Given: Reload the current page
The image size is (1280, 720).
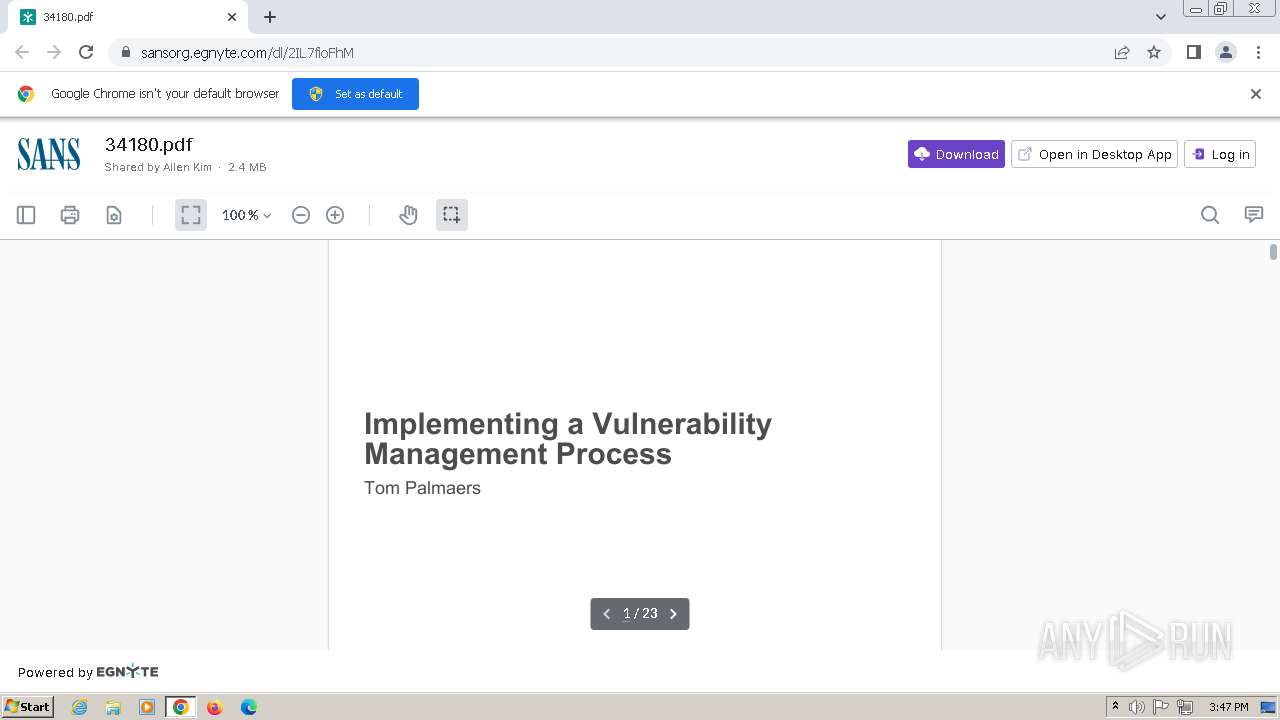Looking at the screenshot, I should coord(86,52).
